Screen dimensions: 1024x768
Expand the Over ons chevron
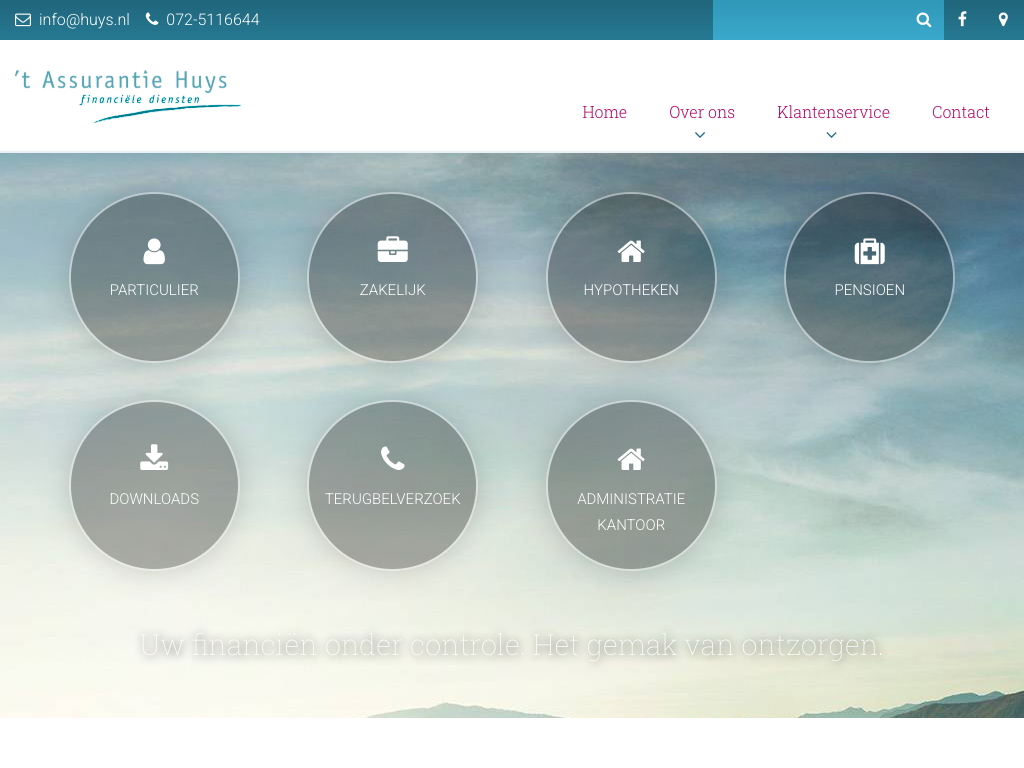(x=700, y=135)
